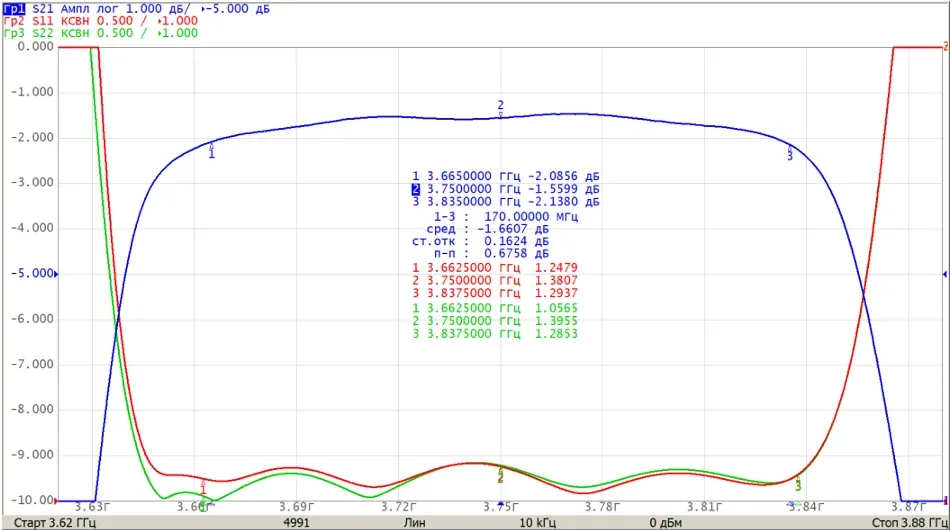Click the X-axis label 3.81Г

coord(705,506)
